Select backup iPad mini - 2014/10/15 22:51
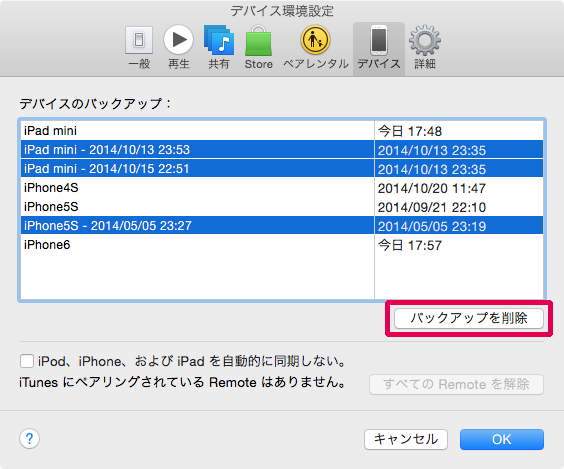The width and height of the screenshot is (564, 469). pyautogui.click(x=282, y=169)
